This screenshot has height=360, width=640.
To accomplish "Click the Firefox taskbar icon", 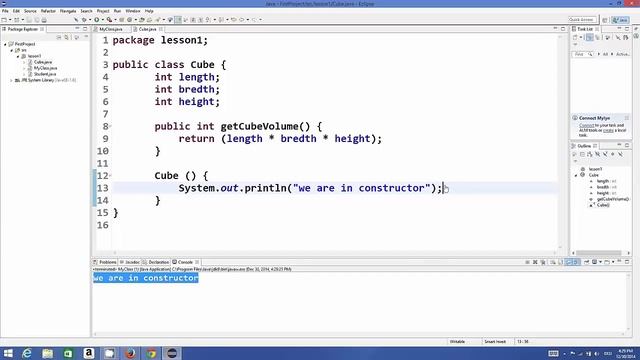I will pos(130,353).
